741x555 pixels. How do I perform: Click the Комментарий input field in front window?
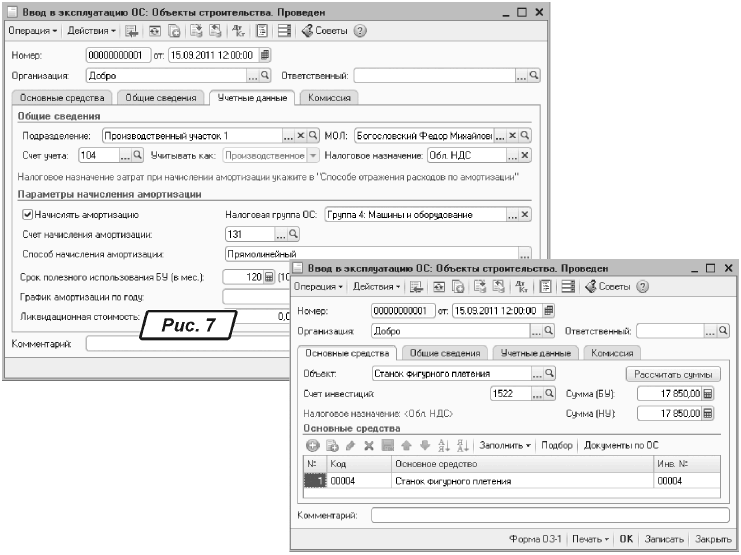(550, 515)
